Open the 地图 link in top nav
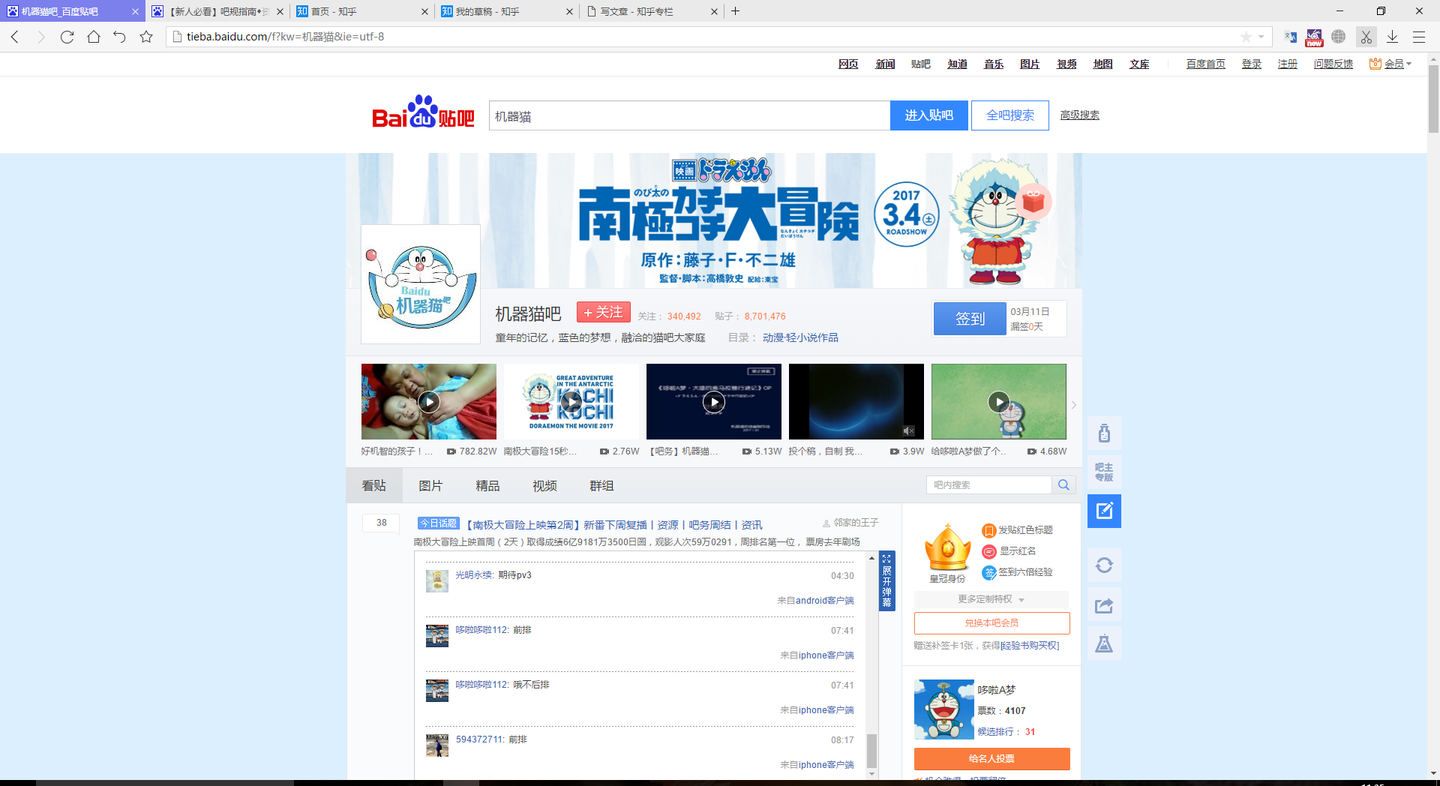 pyautogui.click(x=1103, y=64)
